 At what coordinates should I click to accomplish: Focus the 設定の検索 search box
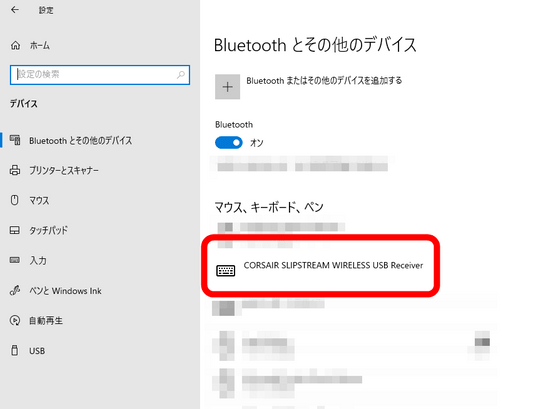tap(100, 75)
